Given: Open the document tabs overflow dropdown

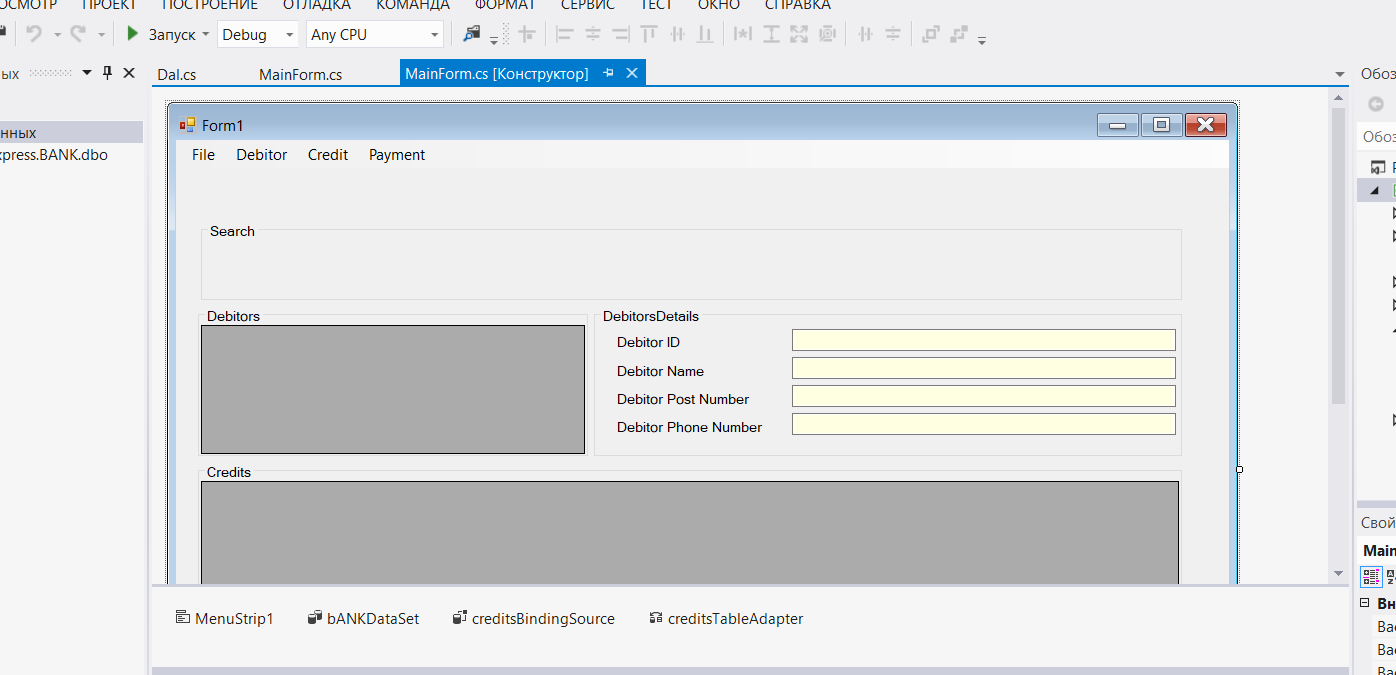Looking at the screenshot, I should 1340,74.
